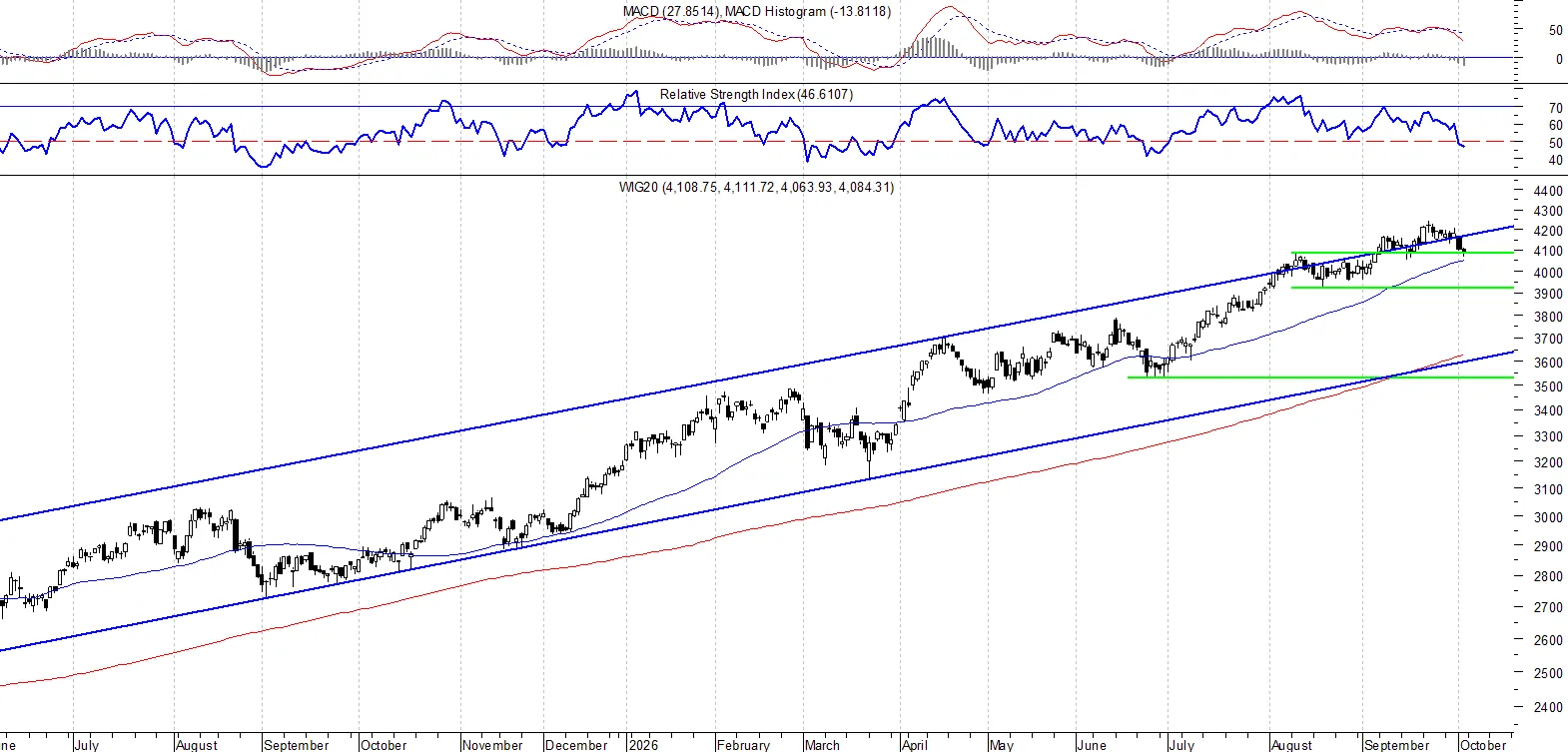
Task: Click the December label on the time axis
Action: 576,745
